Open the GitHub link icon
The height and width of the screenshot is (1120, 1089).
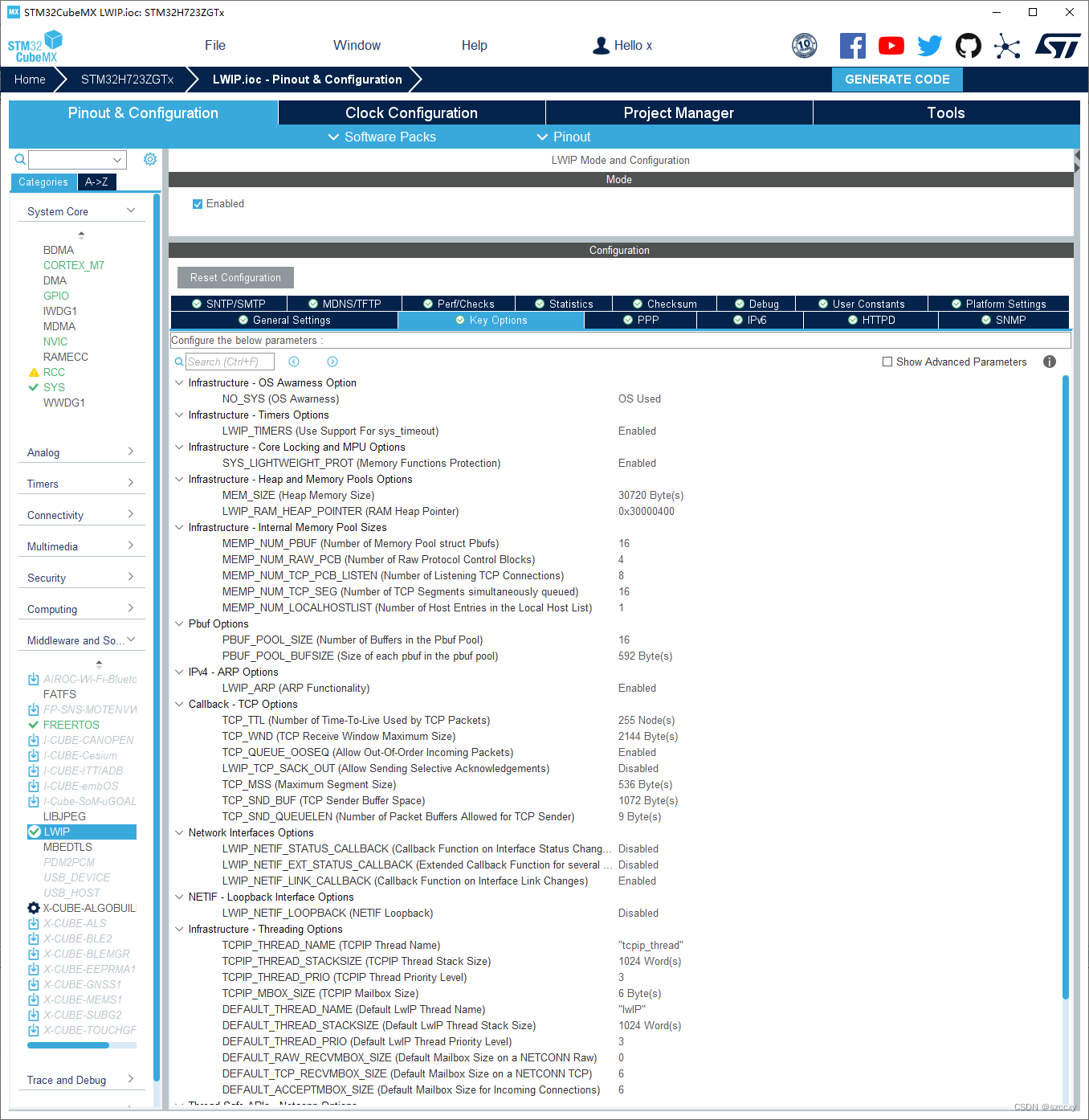tap(969, 46)
